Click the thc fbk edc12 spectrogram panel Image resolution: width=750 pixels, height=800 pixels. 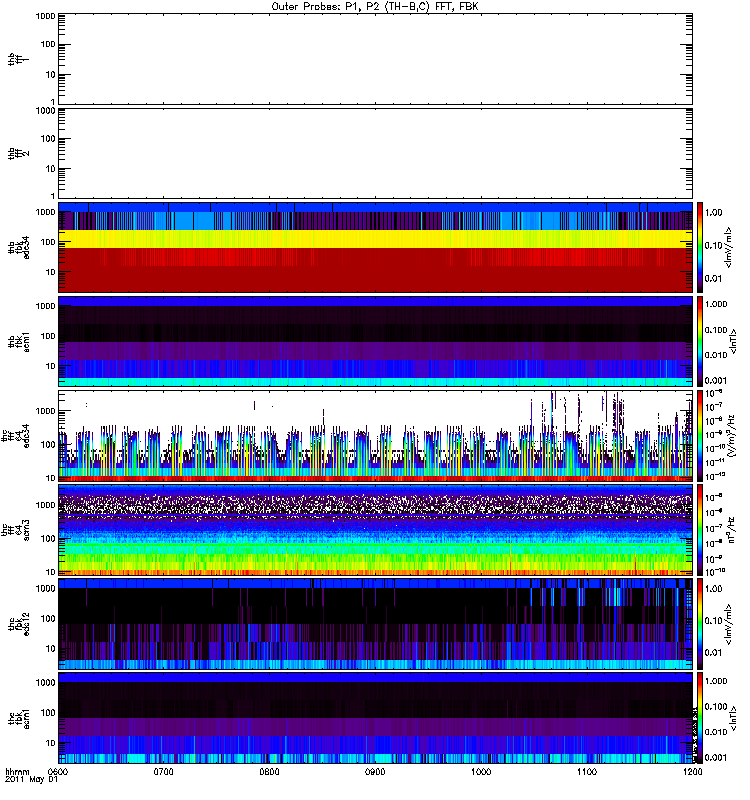(375, 623)
